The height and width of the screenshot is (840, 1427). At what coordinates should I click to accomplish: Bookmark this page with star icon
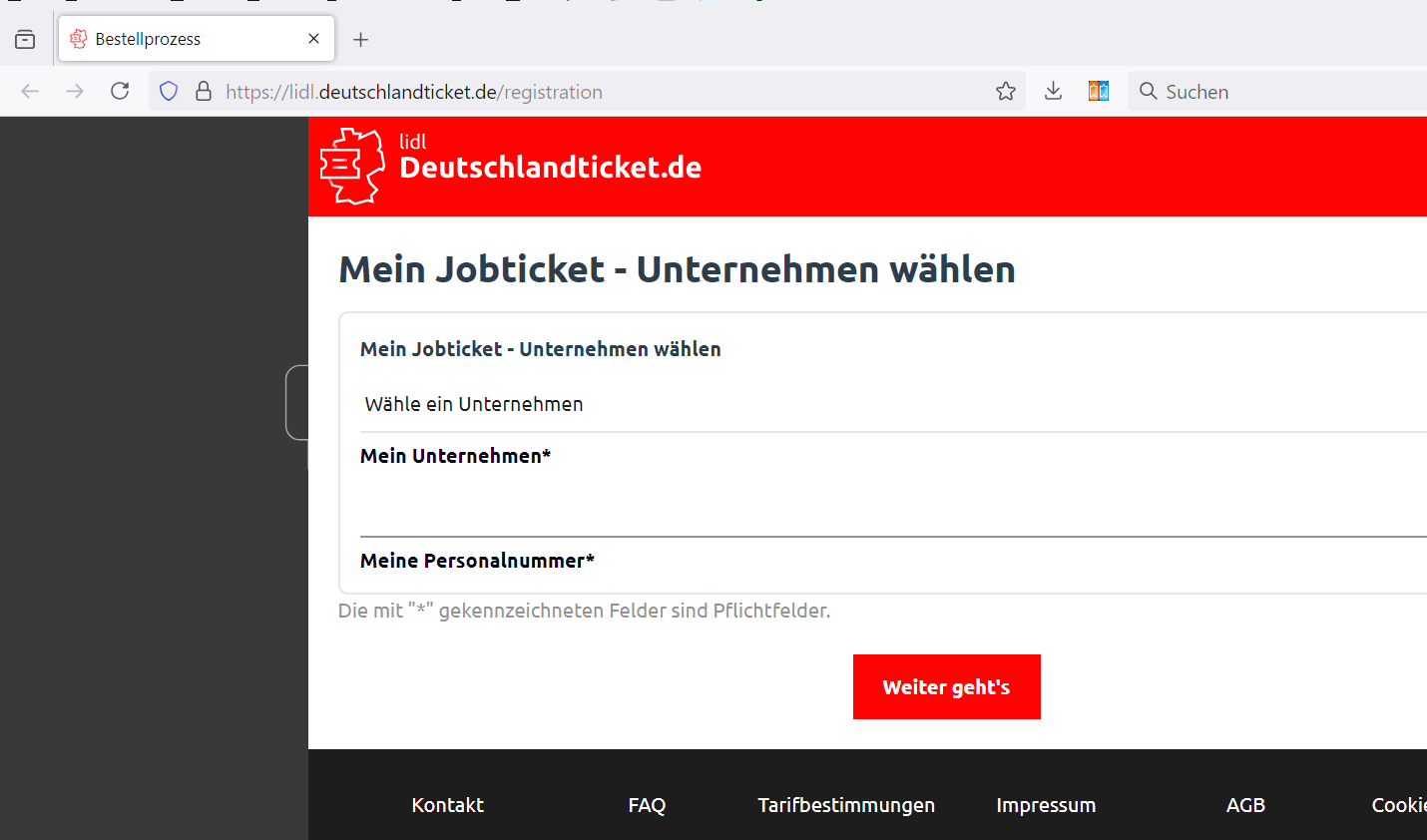(x=1006, y=92)
